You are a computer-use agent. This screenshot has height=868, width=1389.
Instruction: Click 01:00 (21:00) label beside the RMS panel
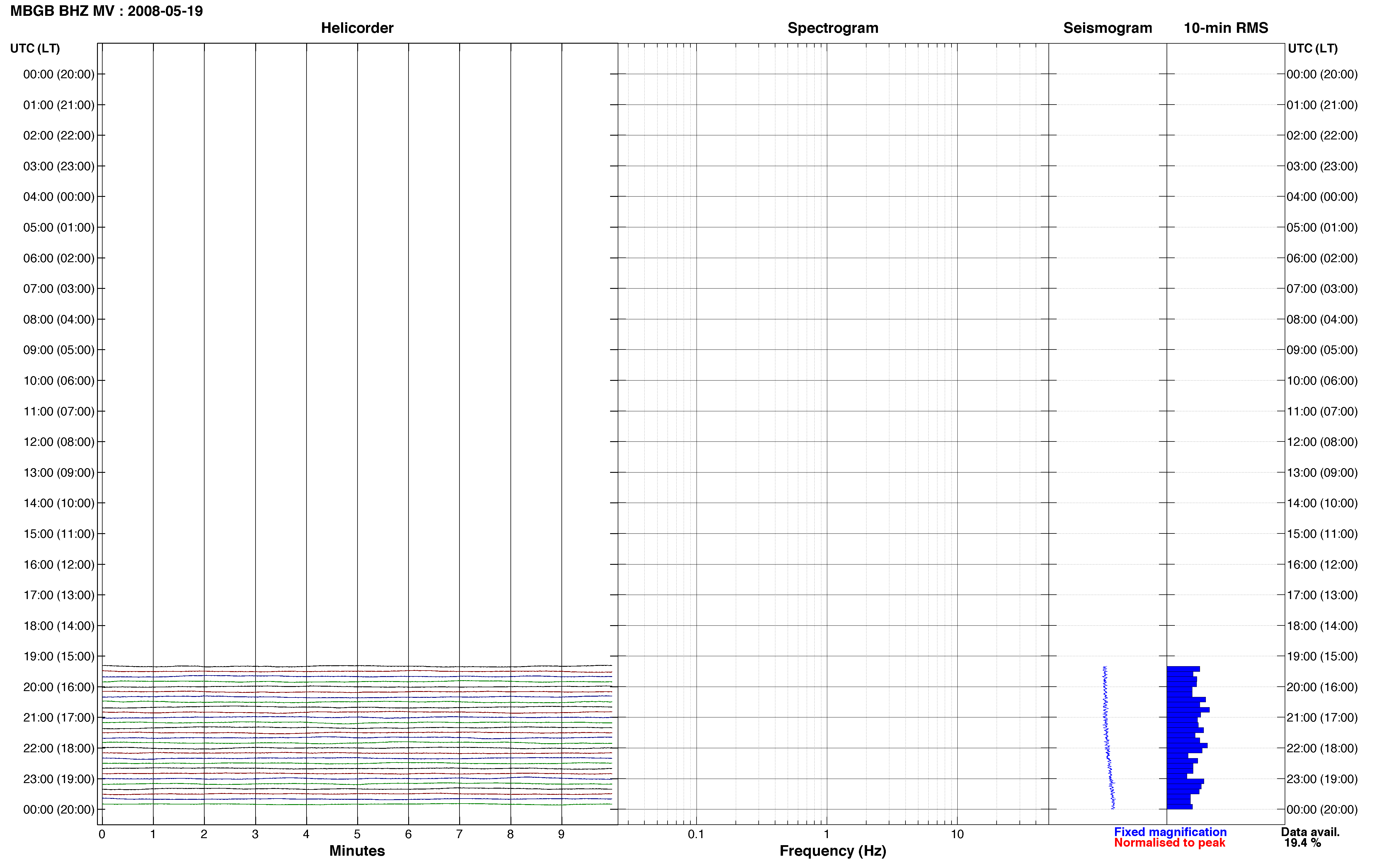click(x=1322, y=105)
